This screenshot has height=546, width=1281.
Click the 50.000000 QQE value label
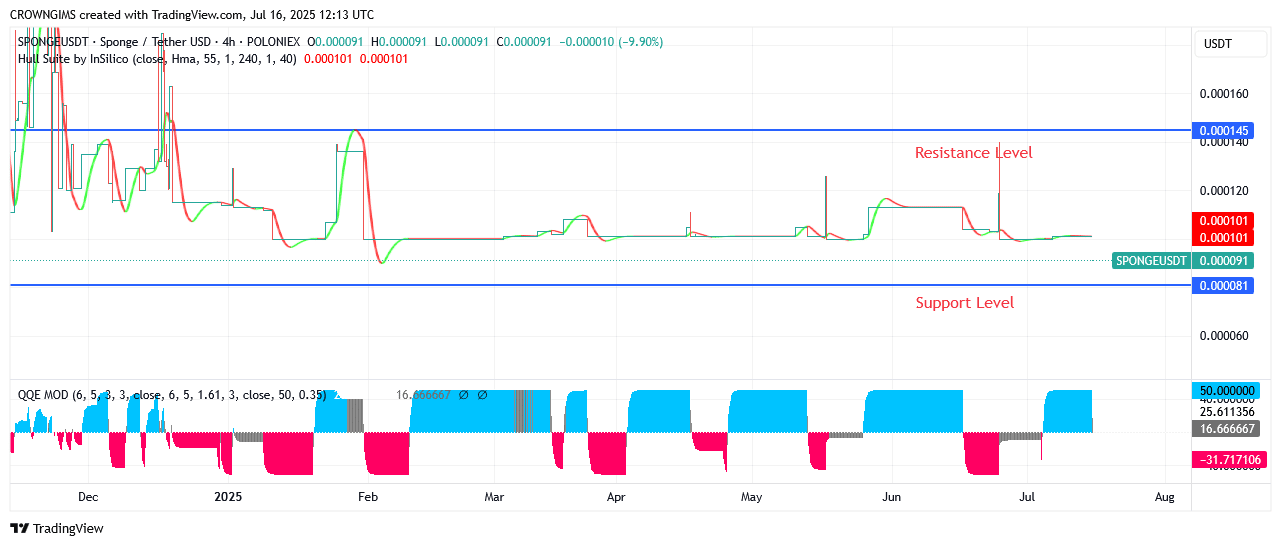[x=1224, y=390]
